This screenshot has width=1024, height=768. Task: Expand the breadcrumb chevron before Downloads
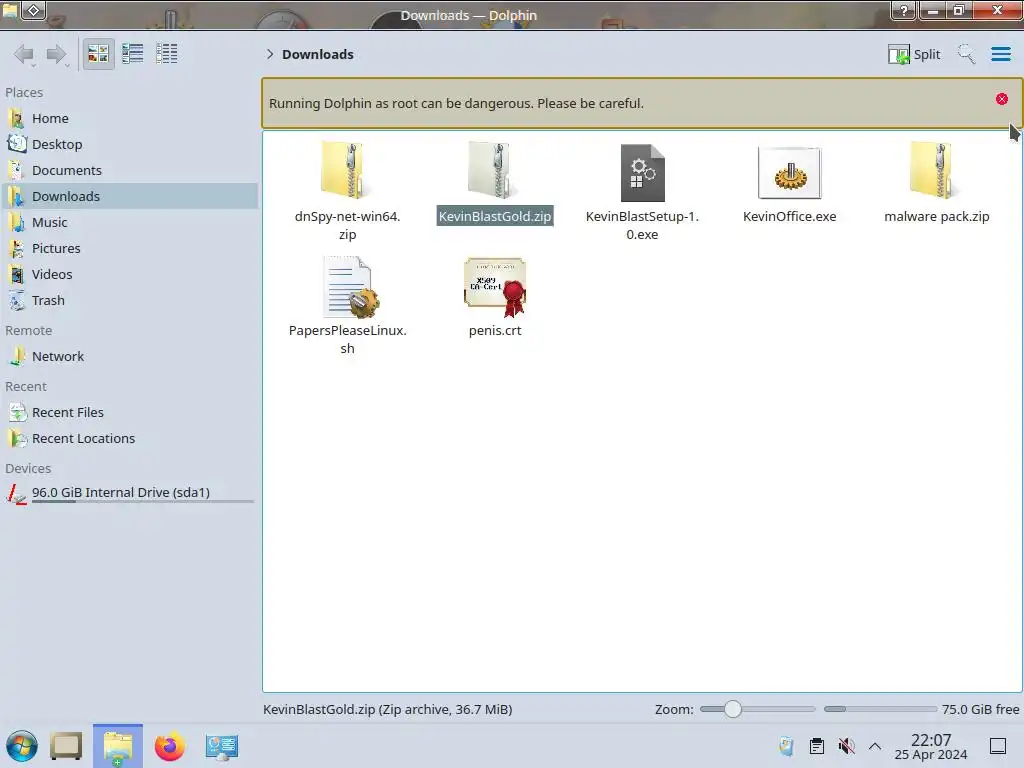pos(270,54)
